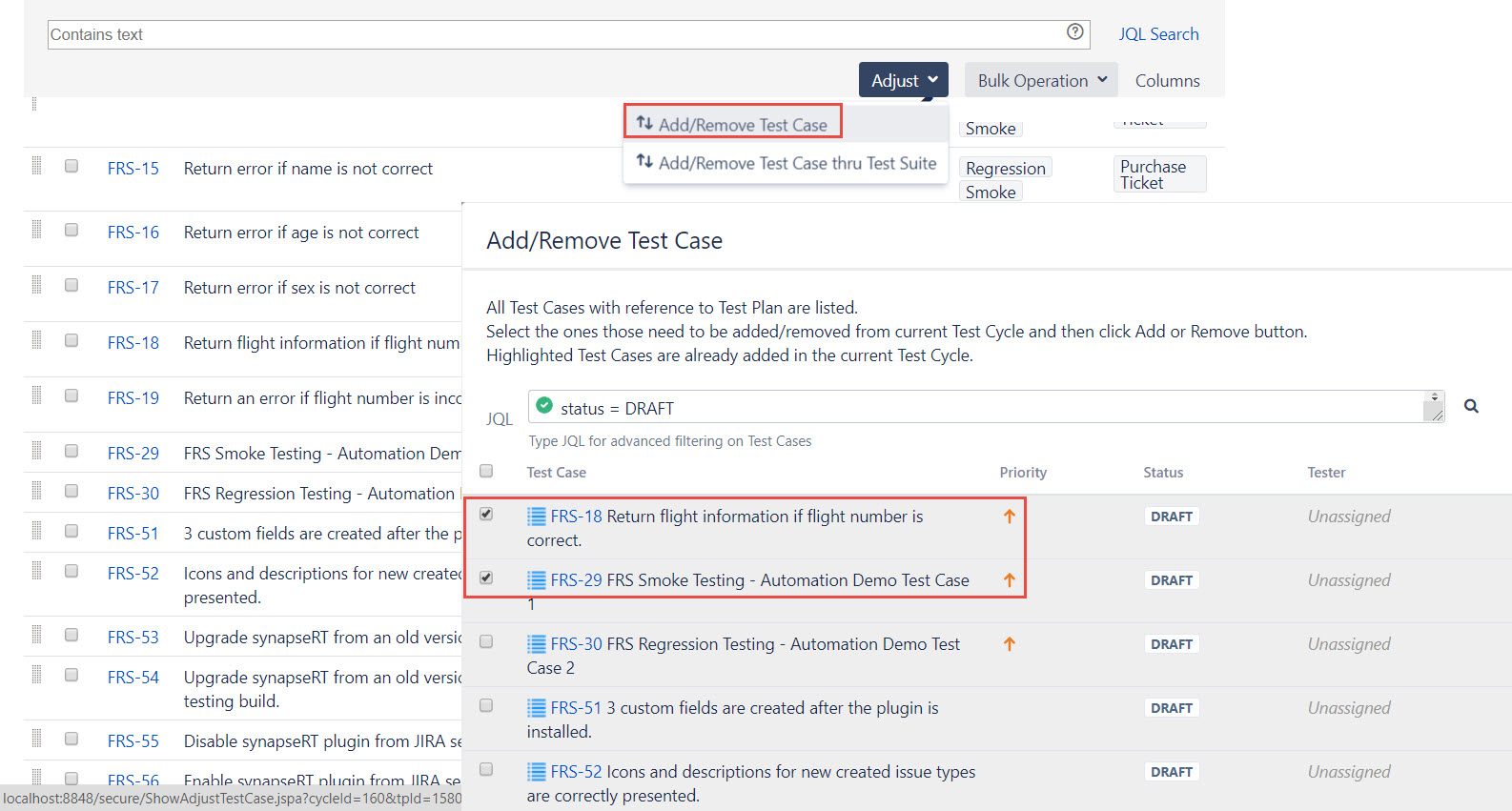Select Add/Remove Test Case thru Test Suite
This screenshot has height=811, width=1512.
click(x=786, y=163)
